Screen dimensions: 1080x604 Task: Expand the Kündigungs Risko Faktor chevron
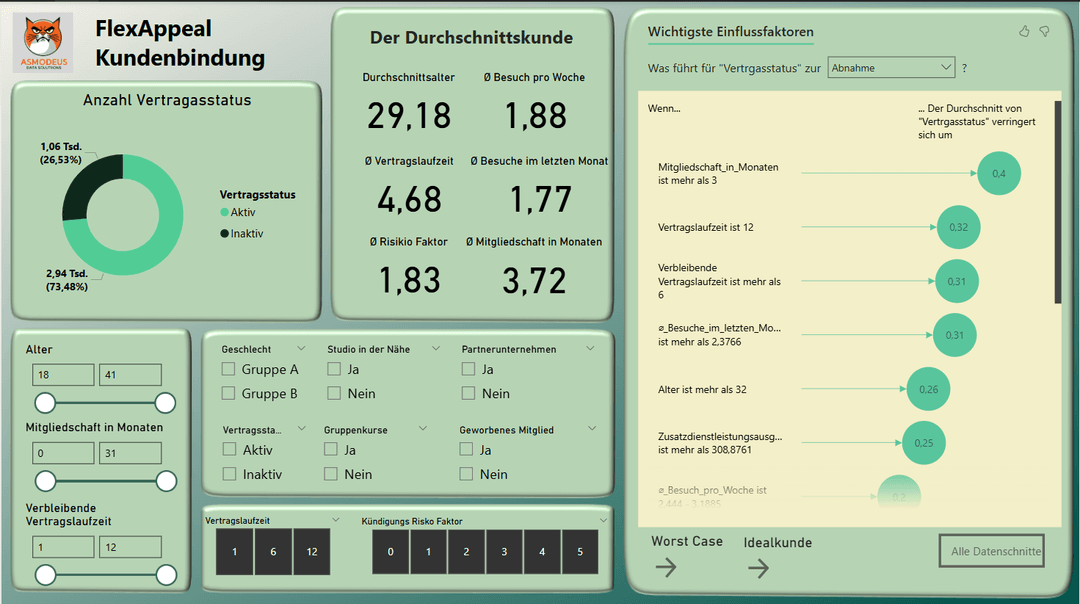click(x=603, y=520)
